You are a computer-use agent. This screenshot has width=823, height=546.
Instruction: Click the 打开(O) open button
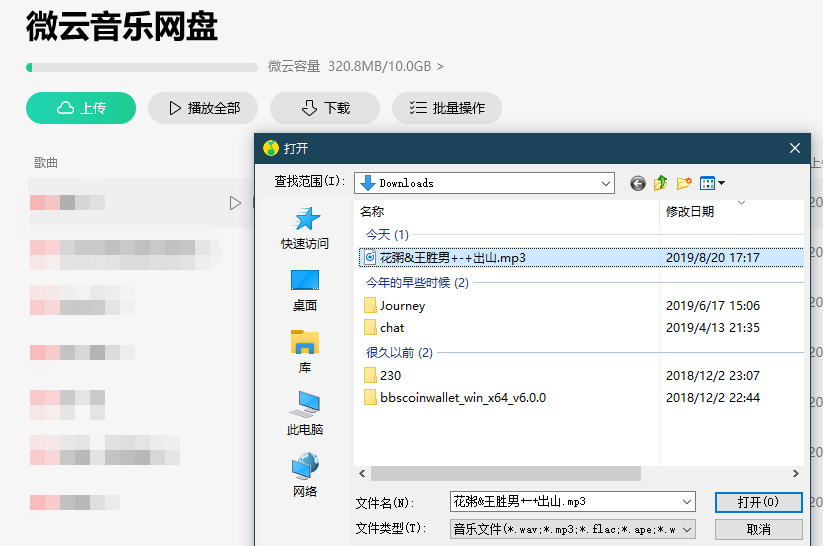click(758, 502)
